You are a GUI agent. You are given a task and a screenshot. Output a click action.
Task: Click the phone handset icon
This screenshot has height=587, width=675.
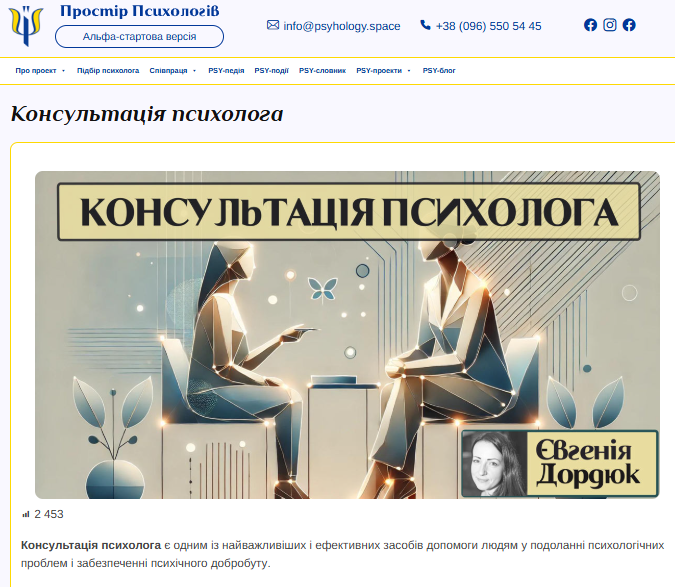tap(425, 25)
